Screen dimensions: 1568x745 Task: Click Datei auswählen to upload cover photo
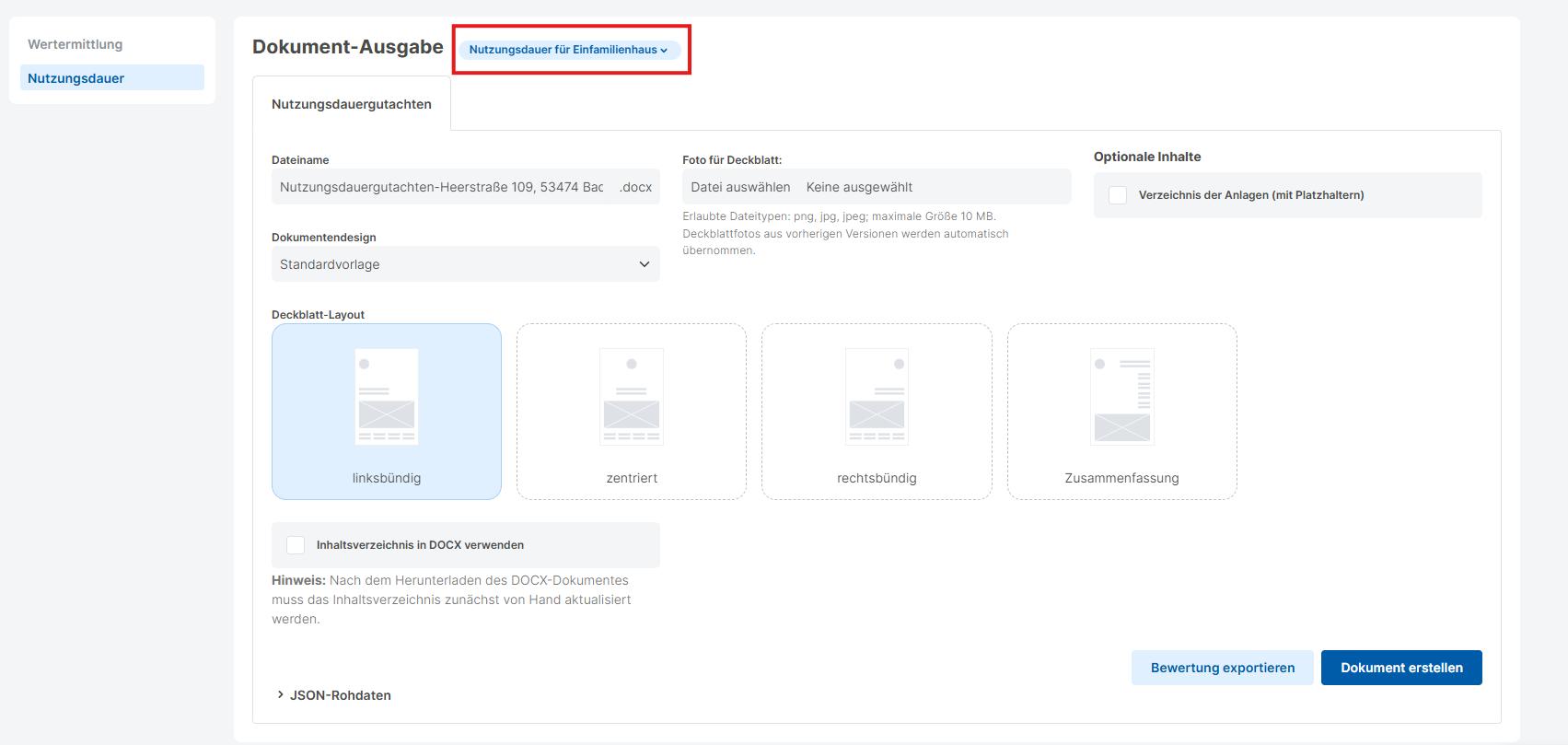pos(741,187)
